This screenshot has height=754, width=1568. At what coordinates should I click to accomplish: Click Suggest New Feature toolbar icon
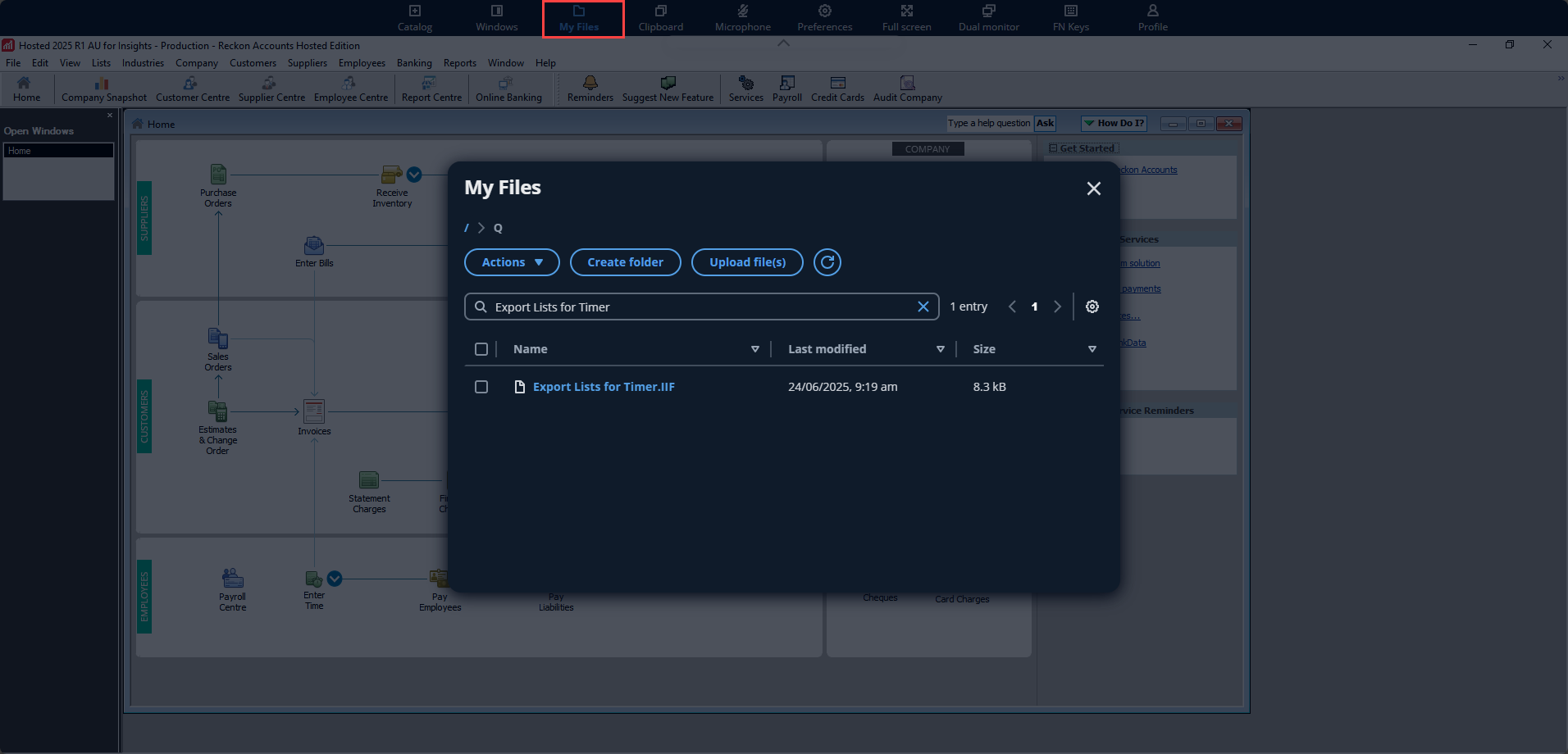tap(668, 89)
